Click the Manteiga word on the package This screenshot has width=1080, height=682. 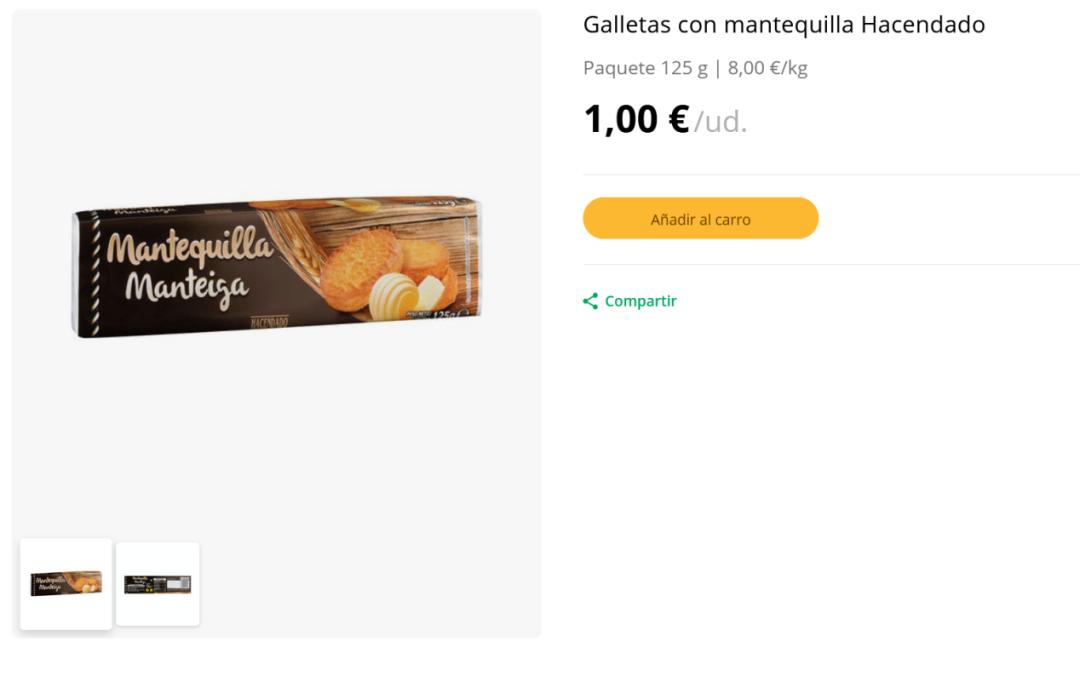[186, 287]
